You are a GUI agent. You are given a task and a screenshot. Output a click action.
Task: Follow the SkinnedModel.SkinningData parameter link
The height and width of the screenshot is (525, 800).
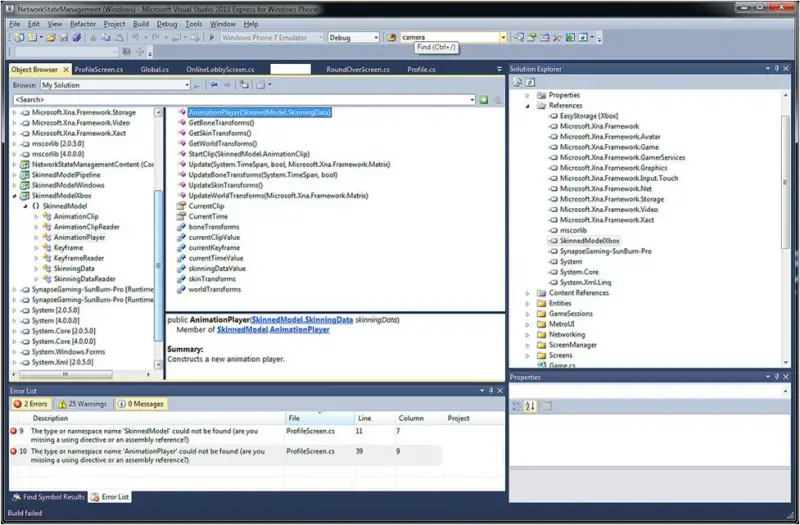click(x=302, y=319)
